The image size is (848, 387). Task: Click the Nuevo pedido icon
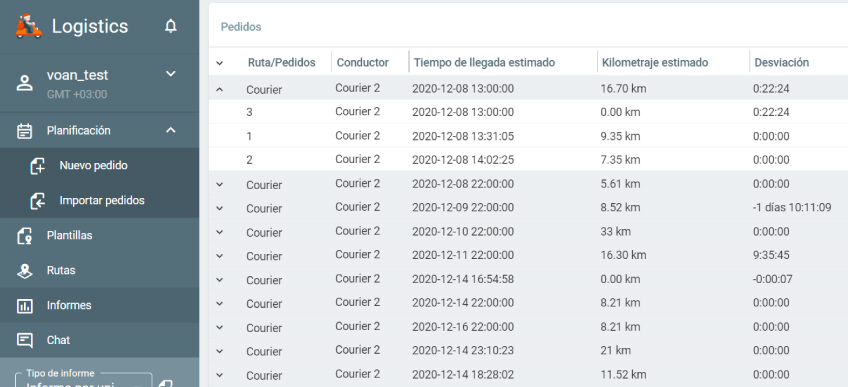(37, 166)
